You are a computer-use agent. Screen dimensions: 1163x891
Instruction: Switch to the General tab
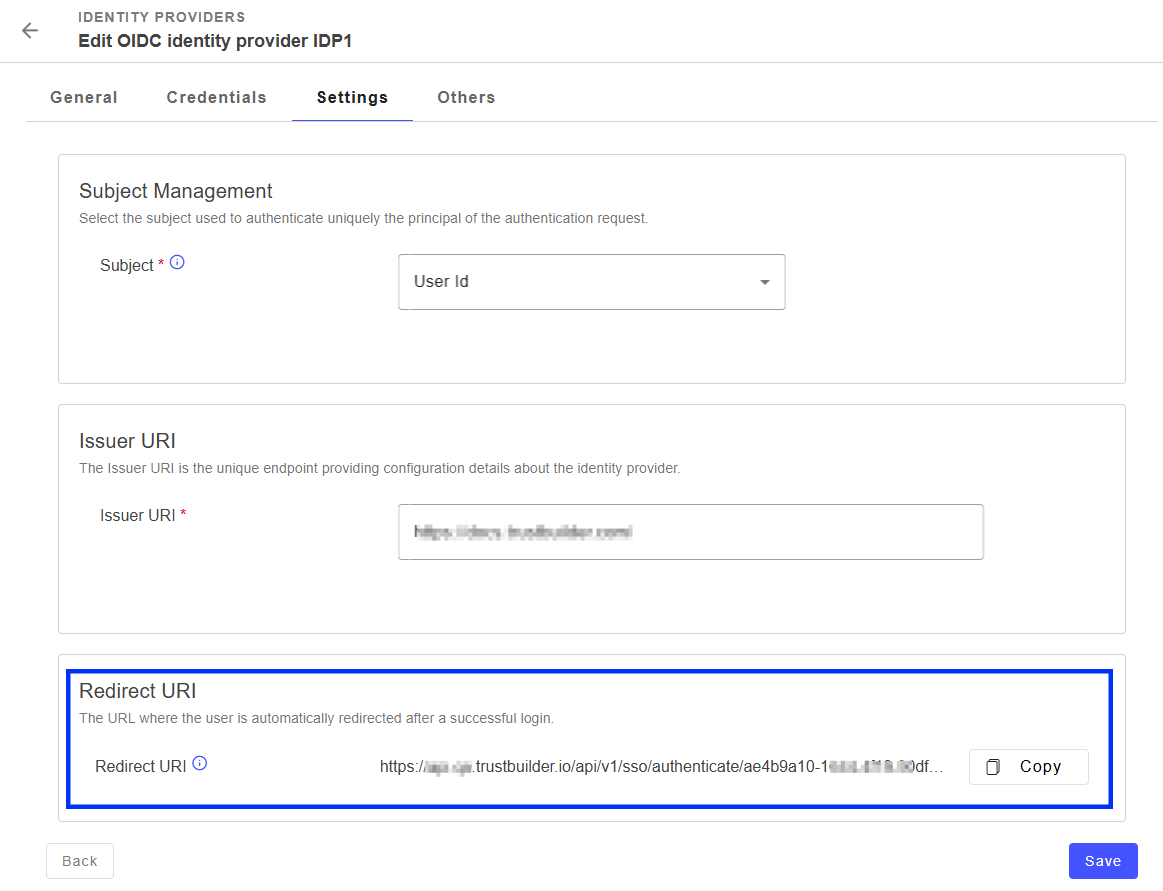point(84,97)
